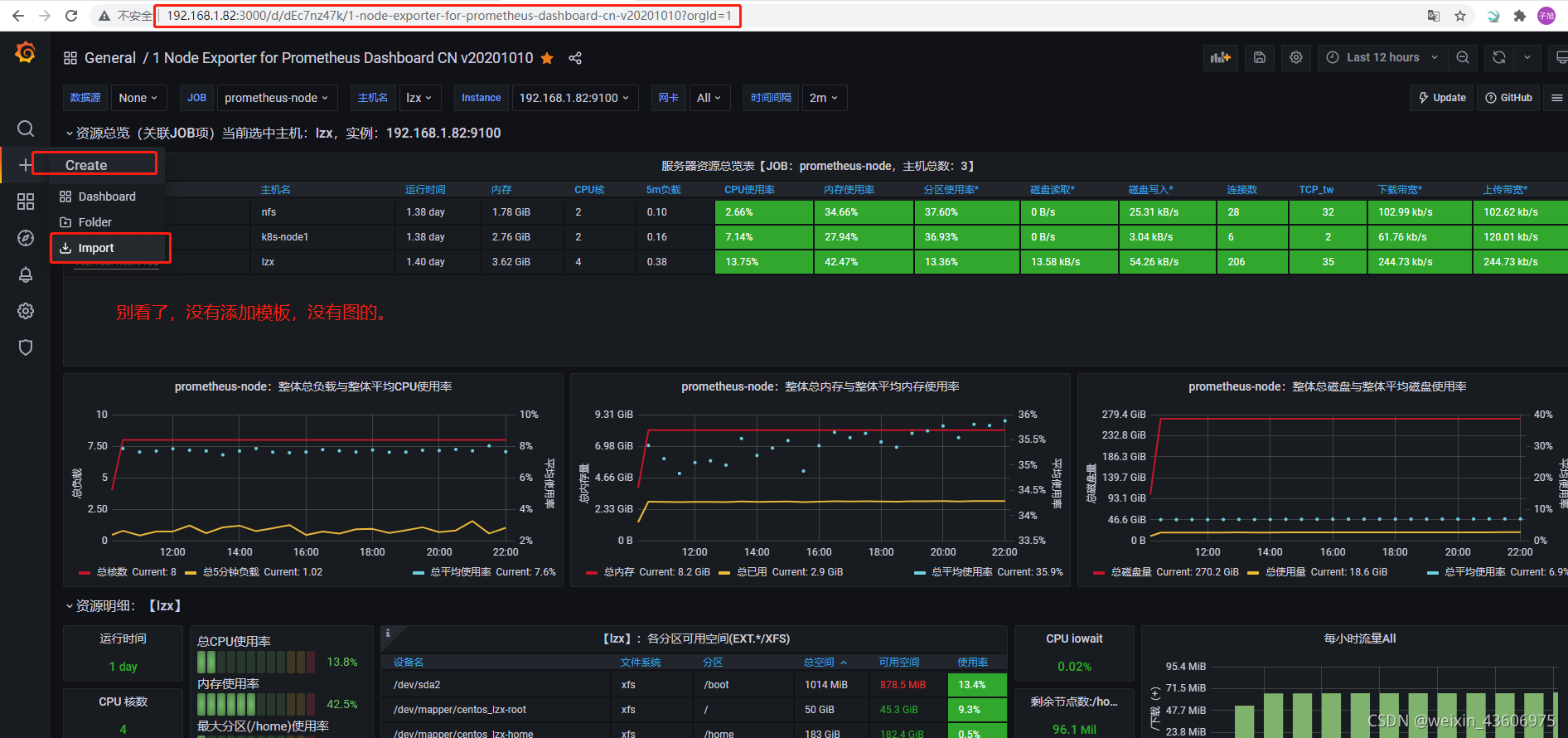Open the Last 12 hours time picker
The width and height of the screenshot is (1568, 738).
(x=1382, y=57)
